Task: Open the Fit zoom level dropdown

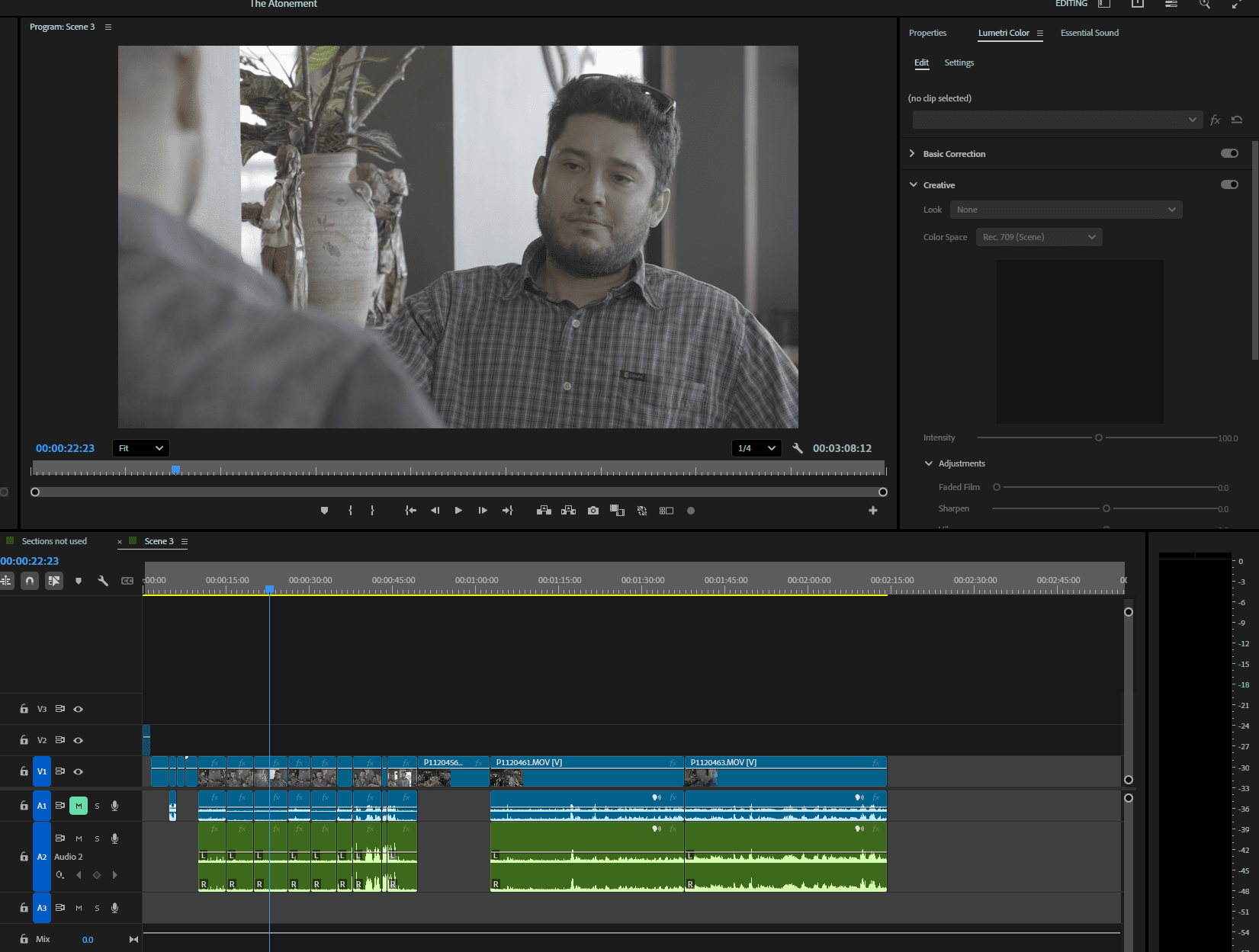Action: (x=141, y=448)
